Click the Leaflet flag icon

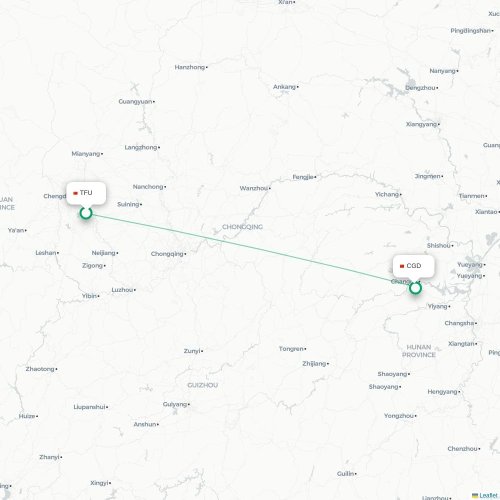coord(475,495)
